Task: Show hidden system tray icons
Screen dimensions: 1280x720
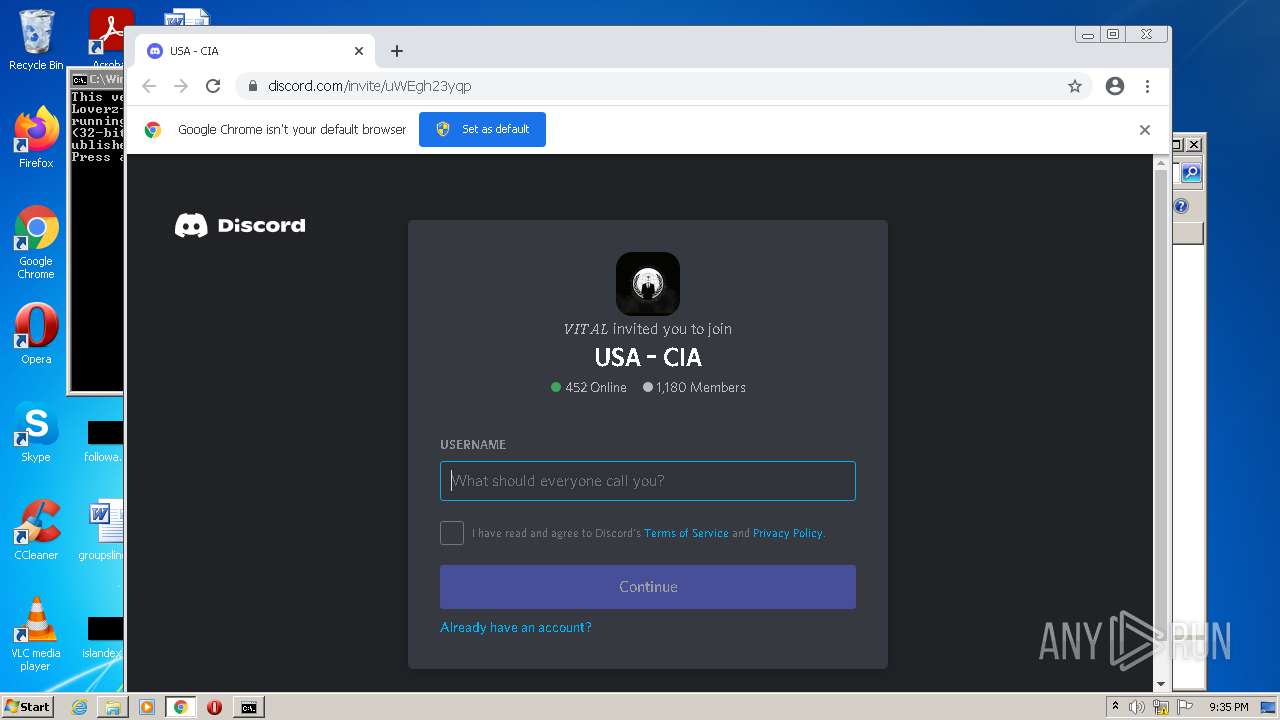Action: click(1115, 707)
